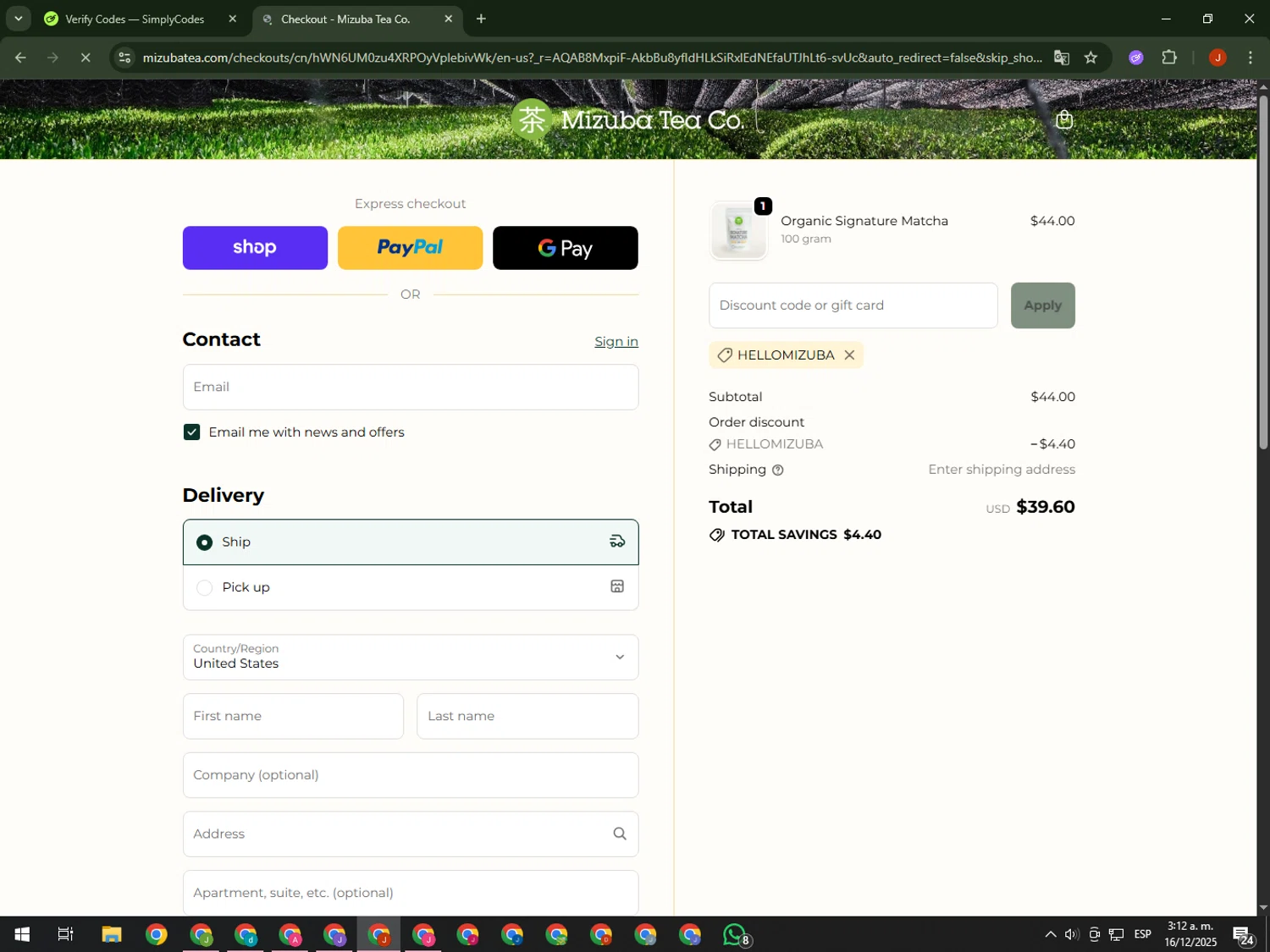Click the browser address bar URL
The image size is (1270, 952).
(x=592, y=58)
